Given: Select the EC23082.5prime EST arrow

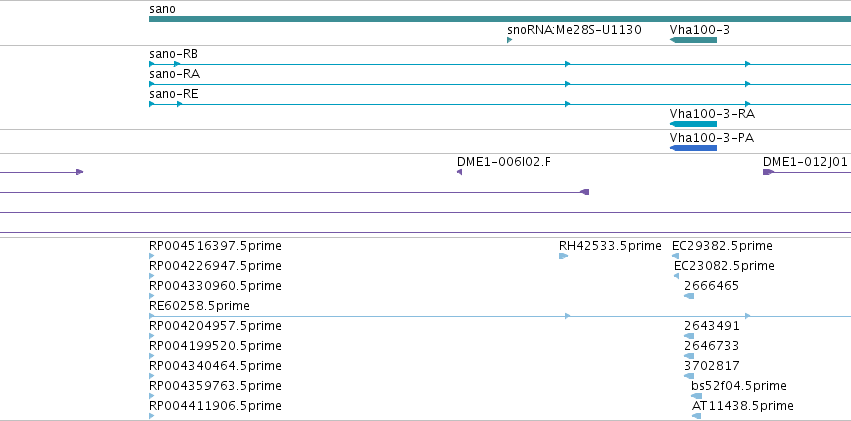Looking at the screenshot, I should (x=676, y=276).
